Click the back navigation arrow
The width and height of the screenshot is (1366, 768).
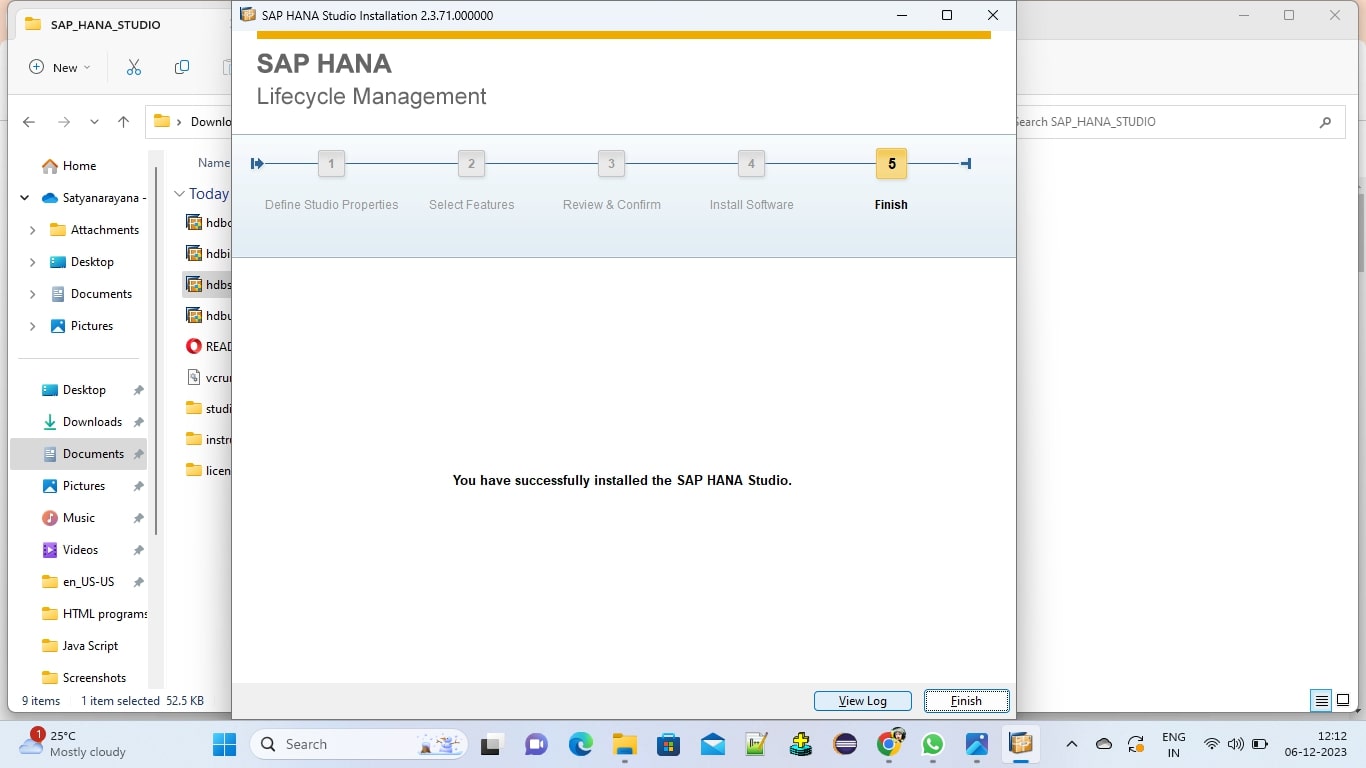coord(28,121)
